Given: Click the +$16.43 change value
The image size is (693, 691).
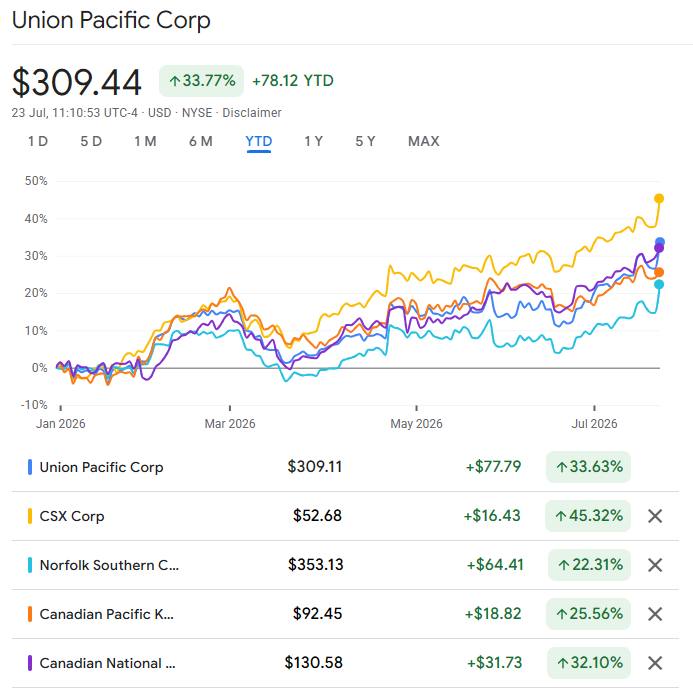Looking at the screenshot, I should click(492, 515).
